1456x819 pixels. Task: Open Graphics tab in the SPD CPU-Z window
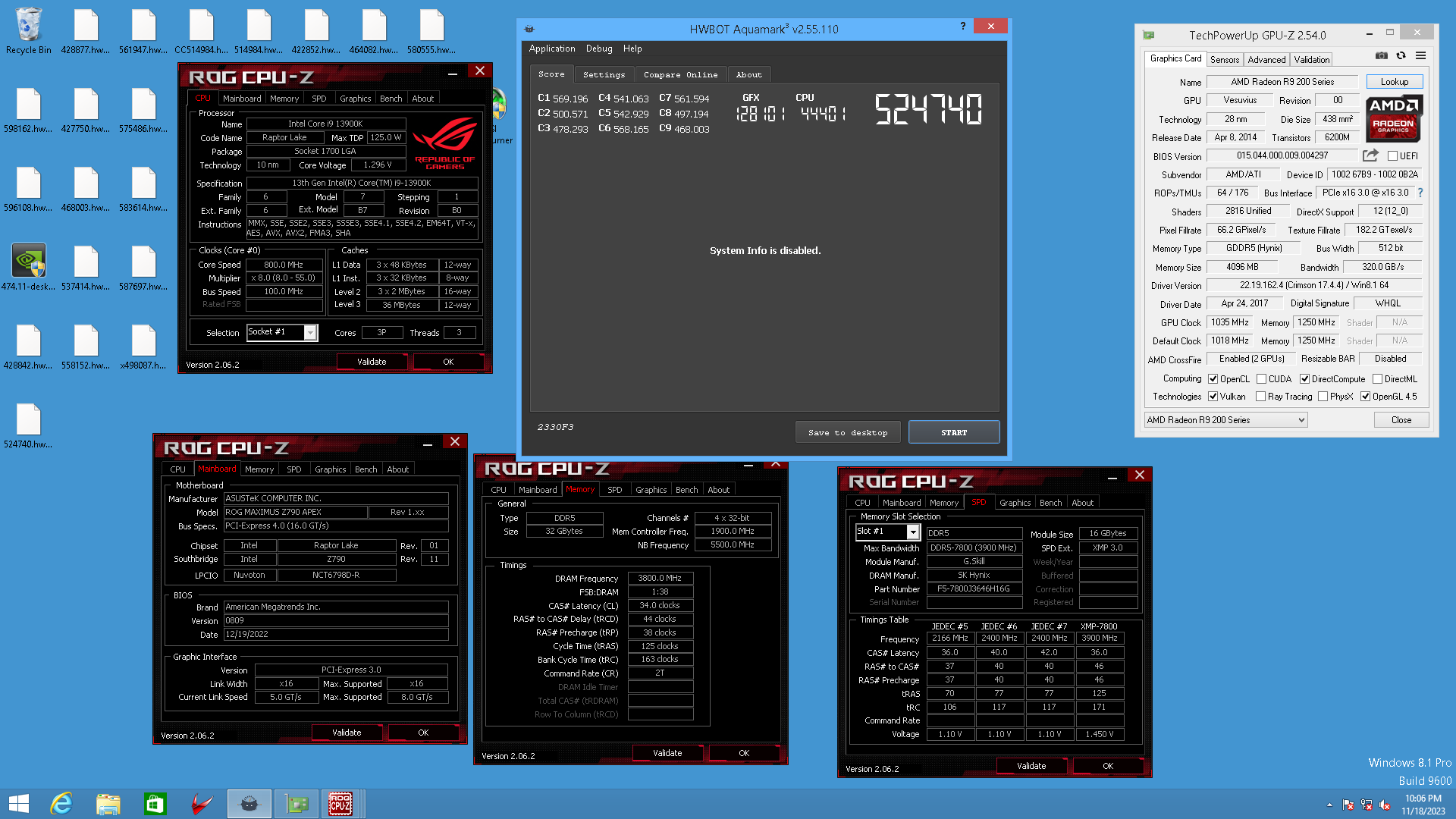(1015, 503)
